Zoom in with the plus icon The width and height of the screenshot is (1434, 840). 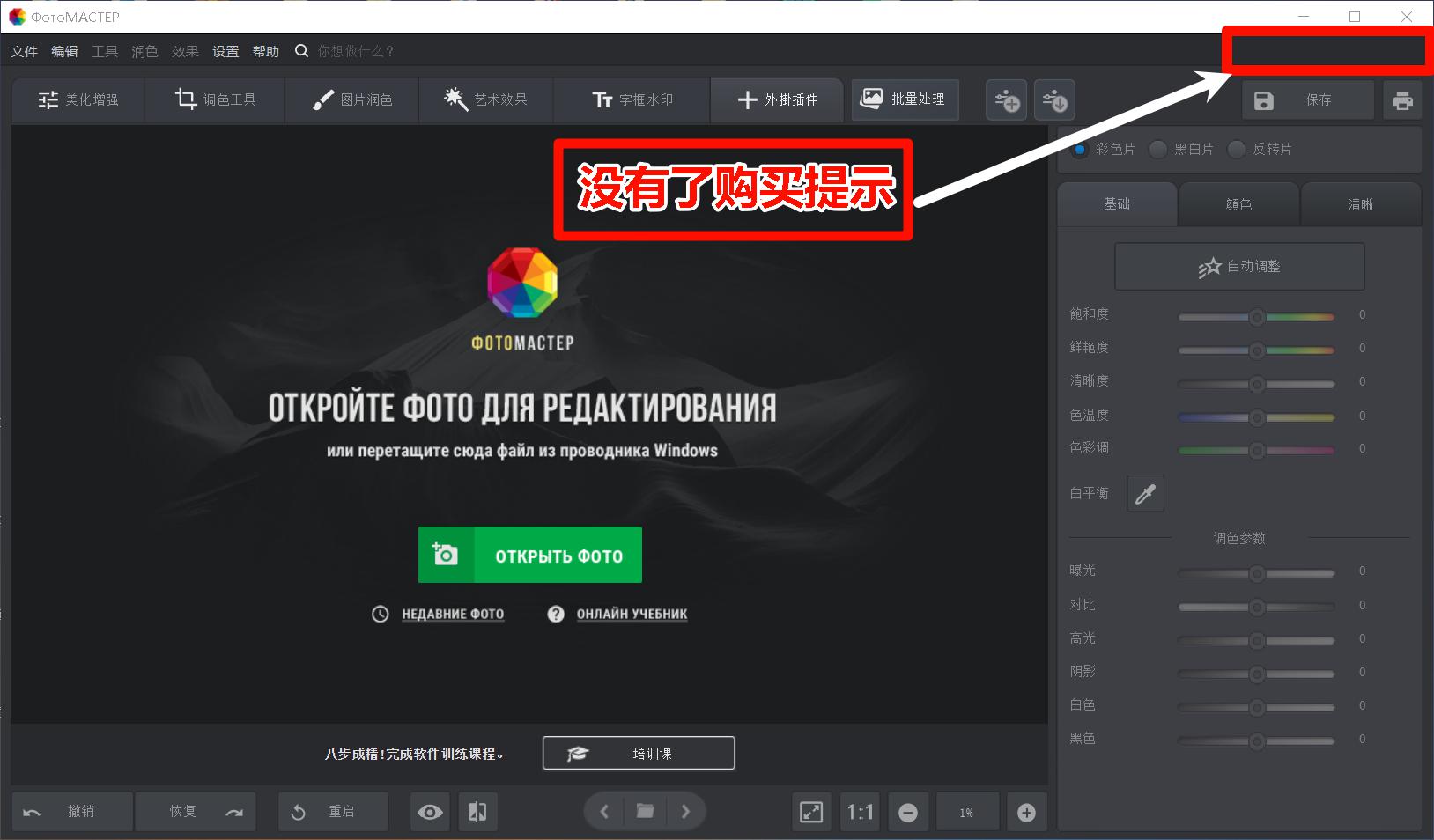1026,813
